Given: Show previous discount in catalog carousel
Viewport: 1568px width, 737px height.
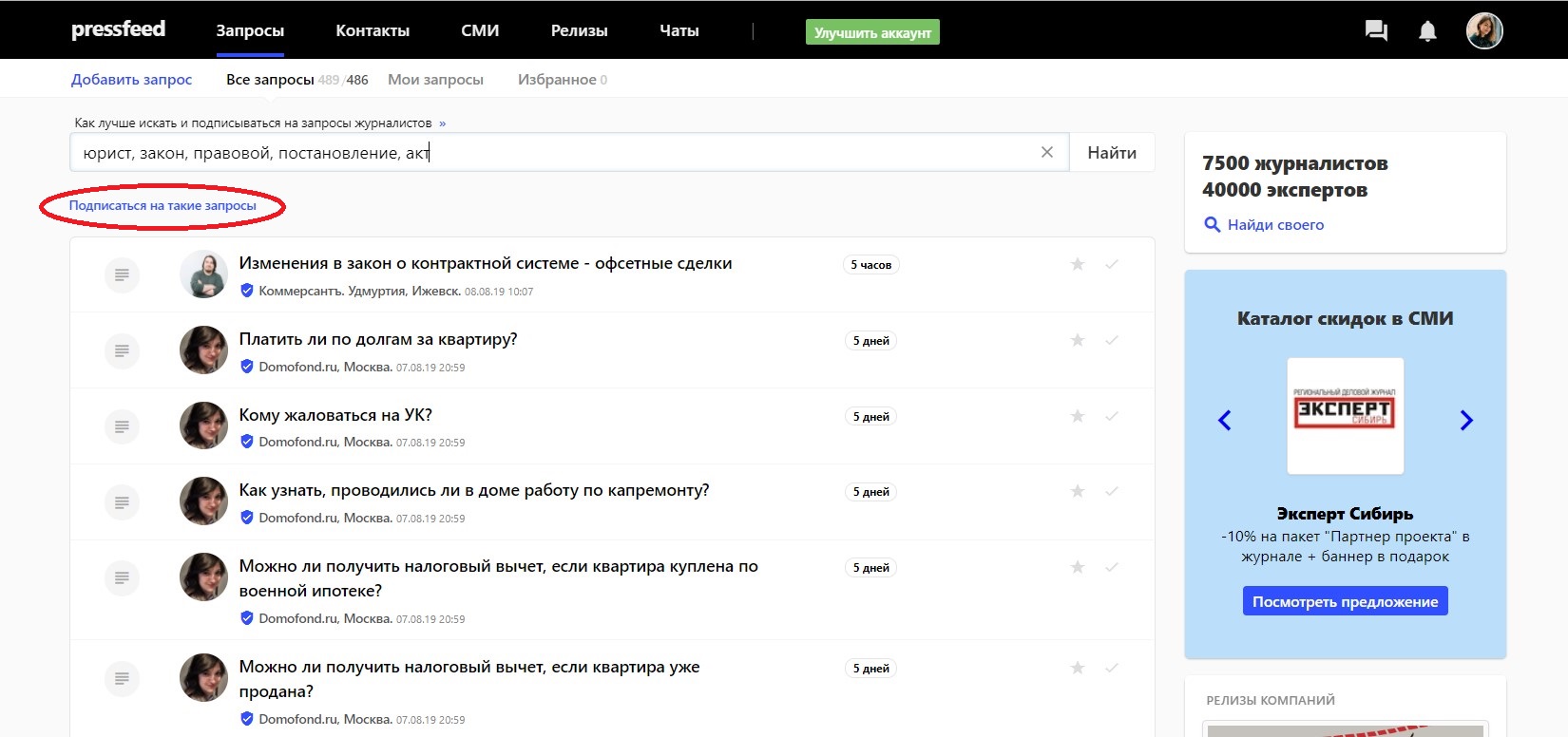Looking at the screenshot, I should point(1224,420).
